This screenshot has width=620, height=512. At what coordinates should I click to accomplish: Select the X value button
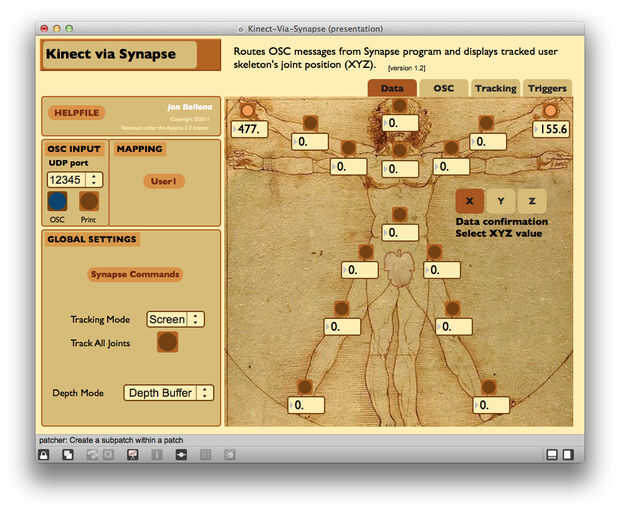point(470,201)
